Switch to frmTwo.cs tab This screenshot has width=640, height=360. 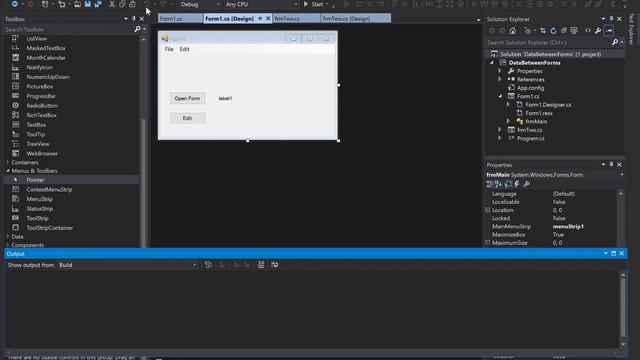(296, 19)
